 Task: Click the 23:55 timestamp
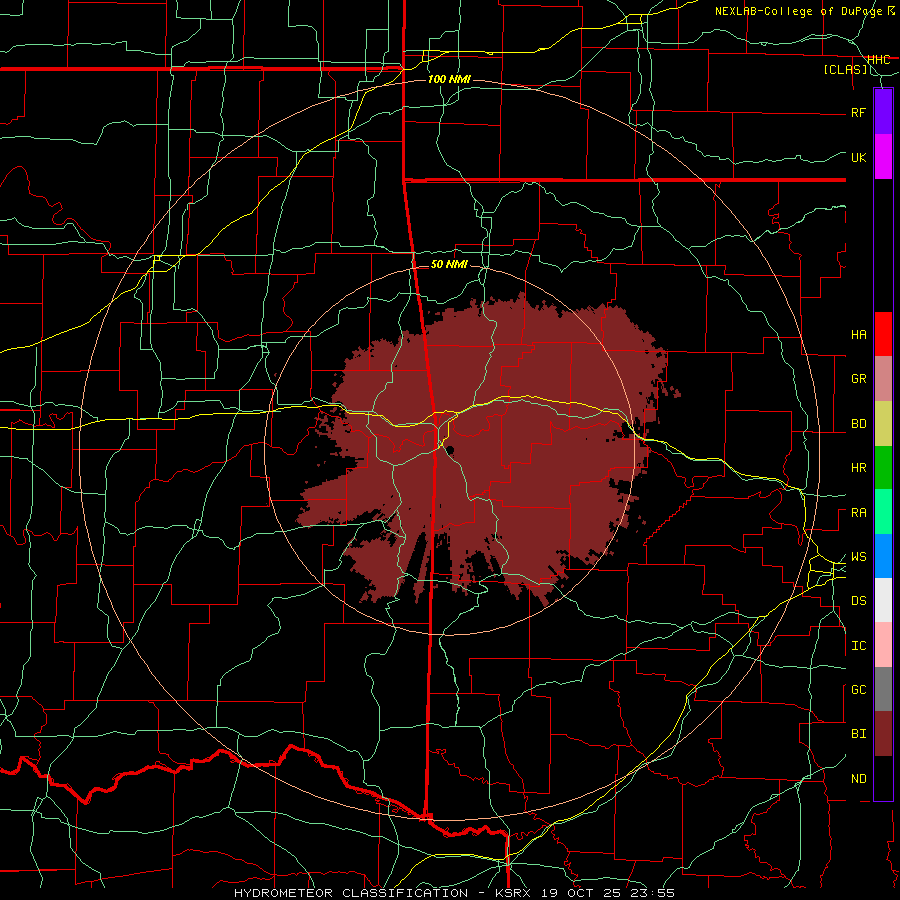click(x=653, y=893)
